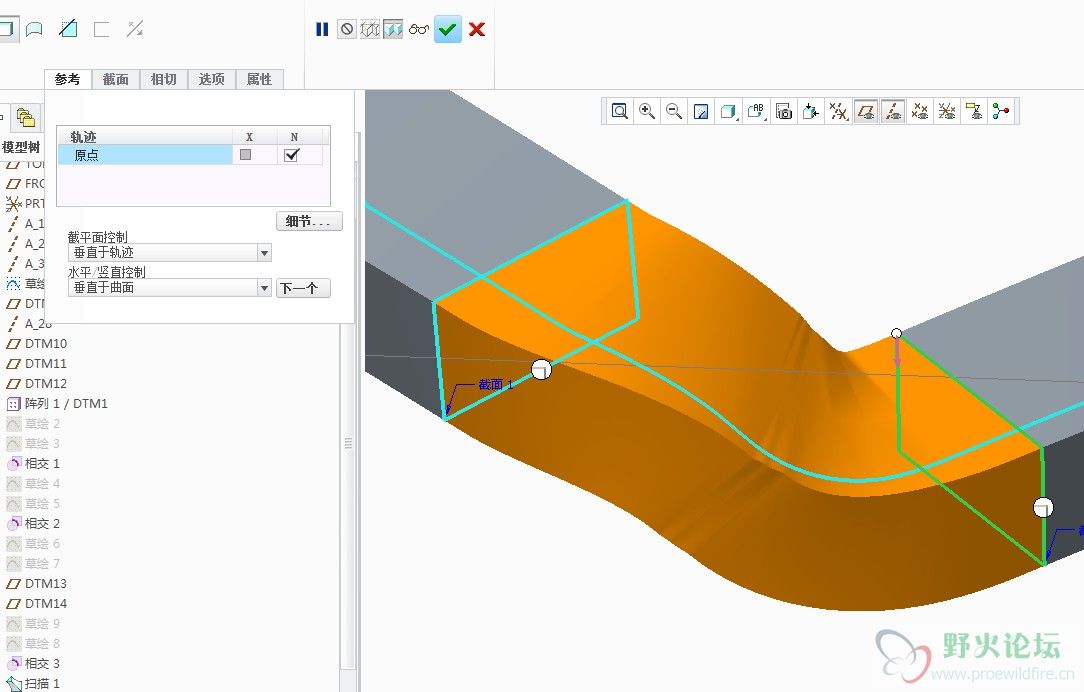Click the refit zoom window icon
Image resolution: width=1084 pixels, height=692 pixels.
click(x=620, y=111)
